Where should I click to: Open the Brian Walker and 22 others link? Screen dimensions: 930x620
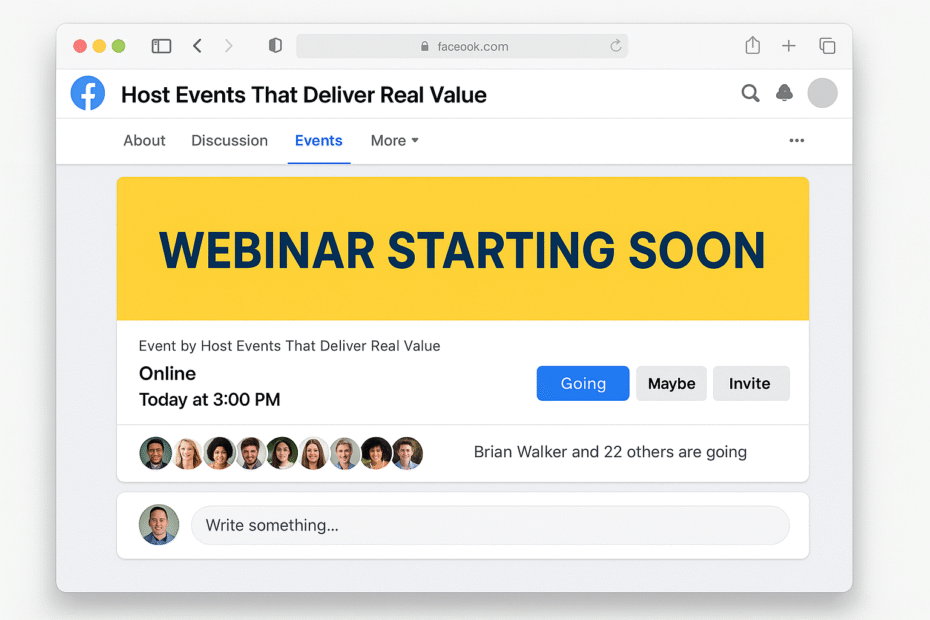coord(608,452)
